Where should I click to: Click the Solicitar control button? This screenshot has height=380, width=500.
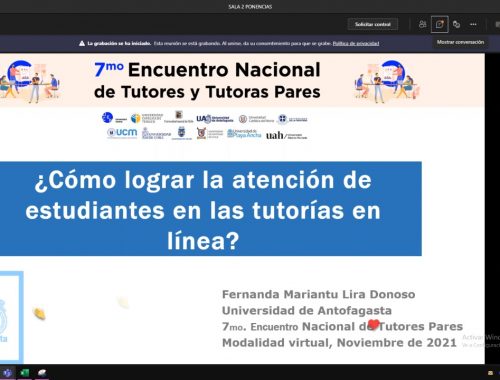[x=373, y=24]
